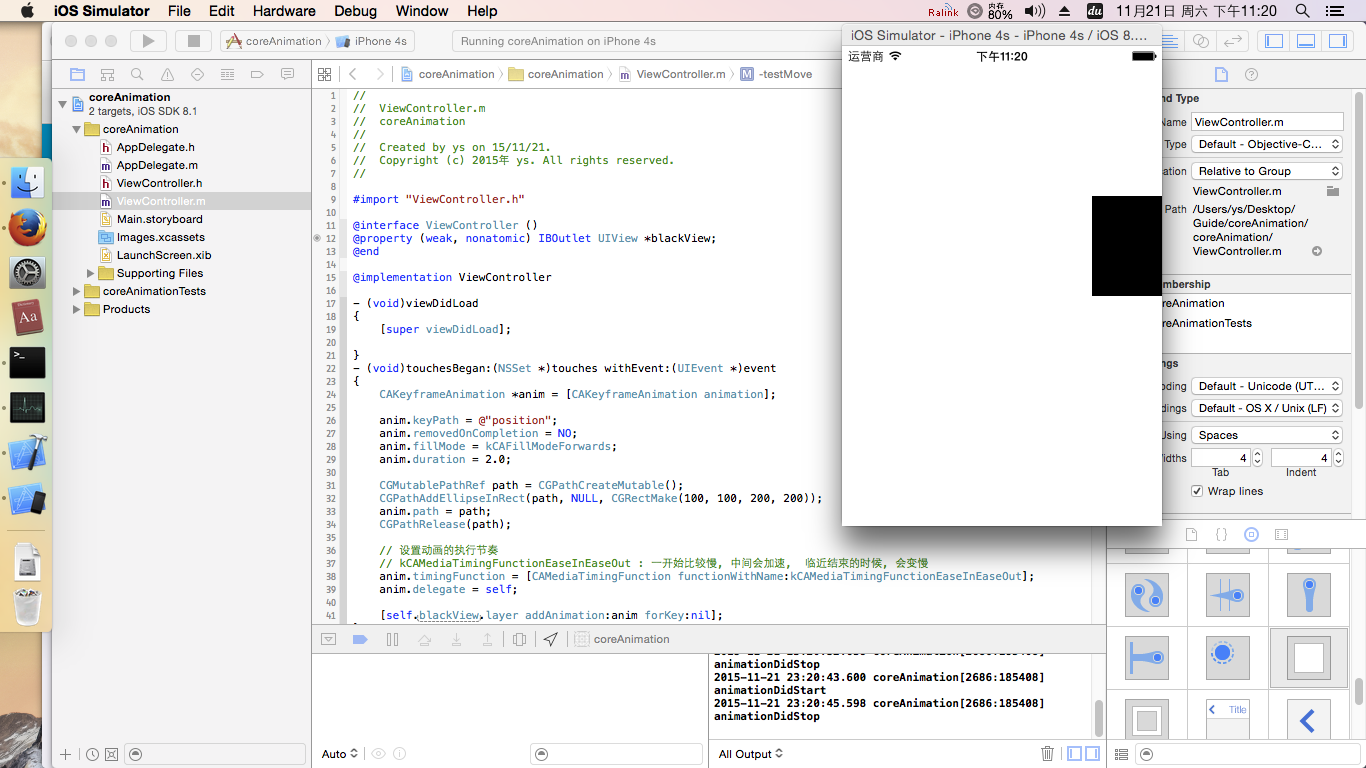The image size is (1366, 768).
Task: Click the simulate location arrow icon
Action: click(551, 639)
